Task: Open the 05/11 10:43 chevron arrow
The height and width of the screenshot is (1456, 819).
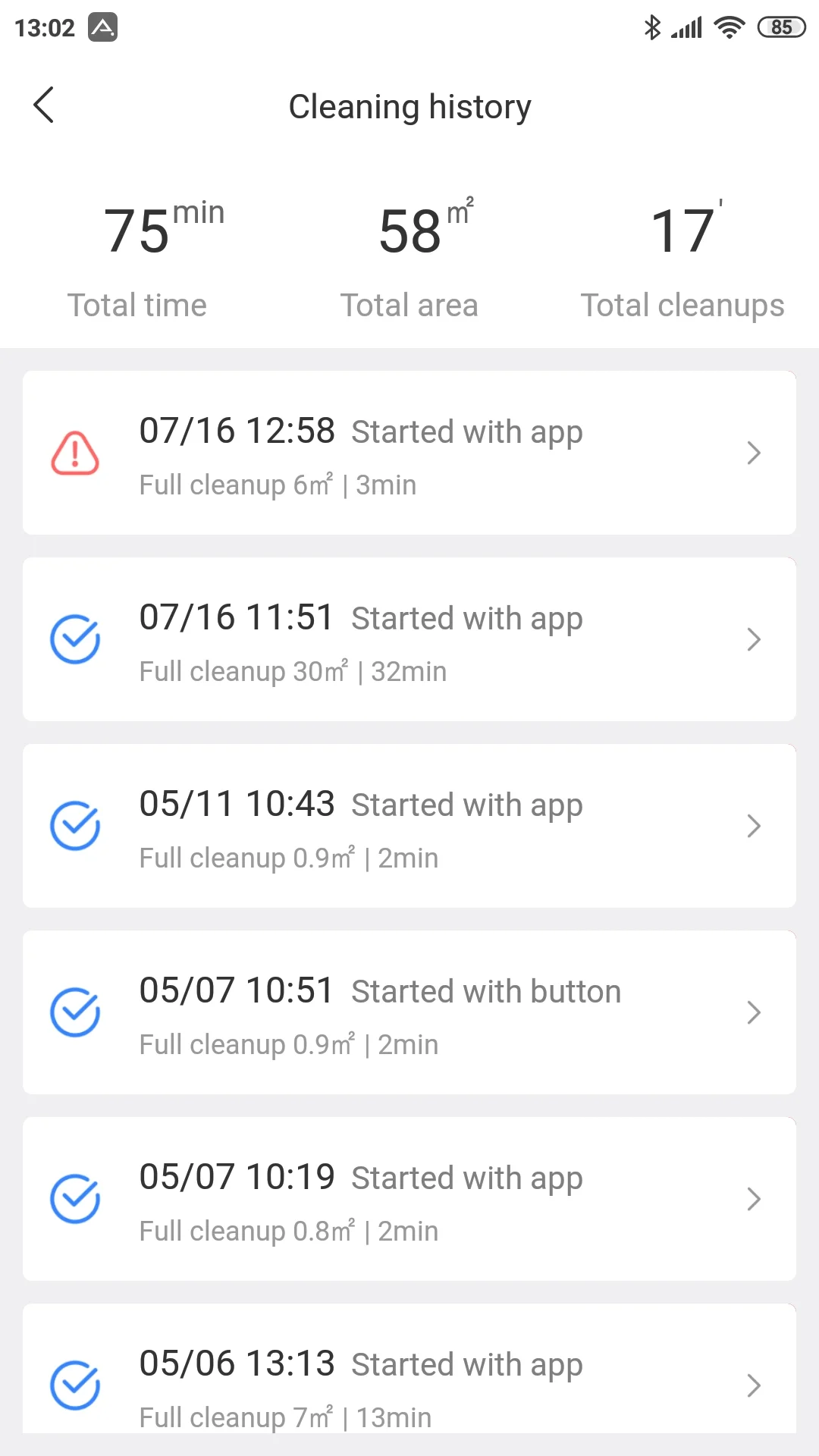Action: coord(753,826)
